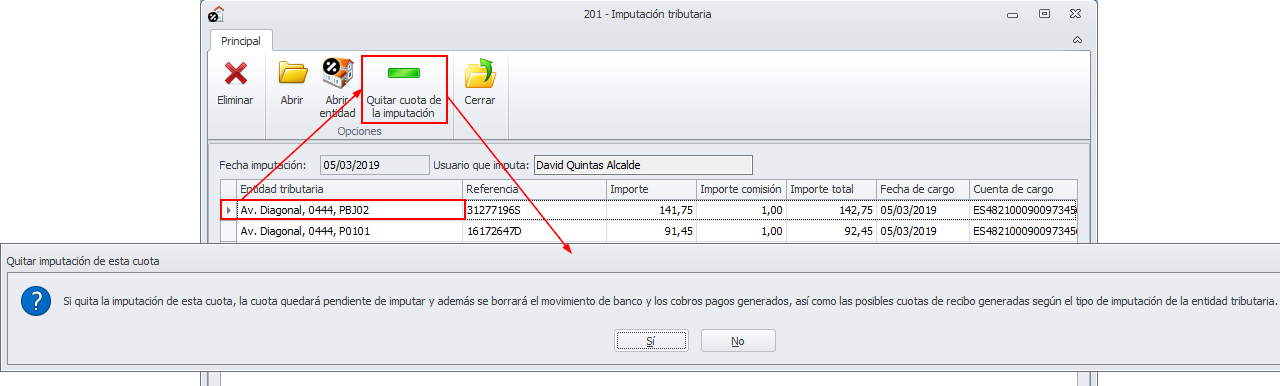Click reference cell 16172647D
The image size is (1280, 386).
[x=535, y=231]
